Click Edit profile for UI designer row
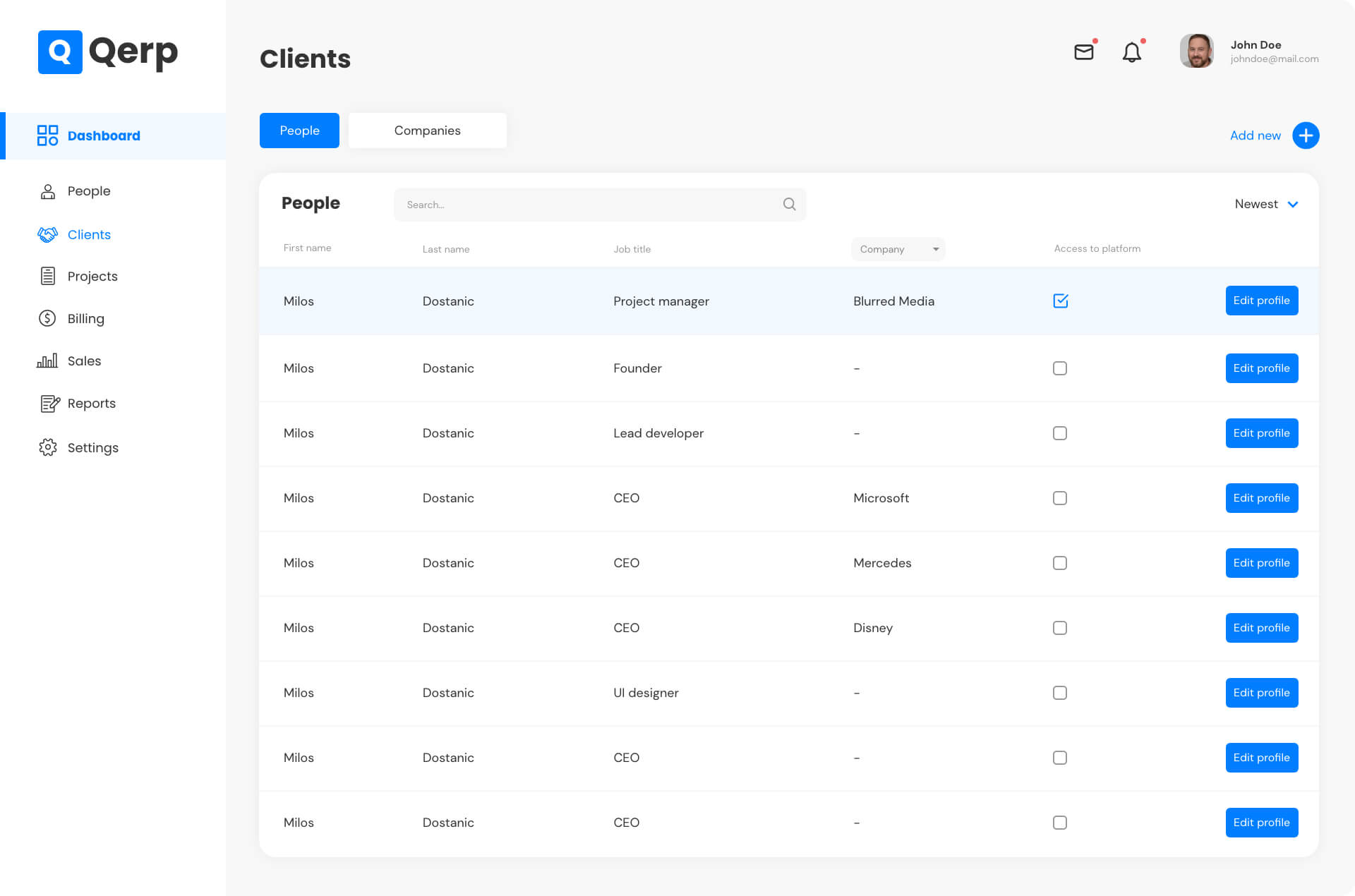Image resolution: width=1355 pixels, height=896 pixels. click(x=1261, y=693)
